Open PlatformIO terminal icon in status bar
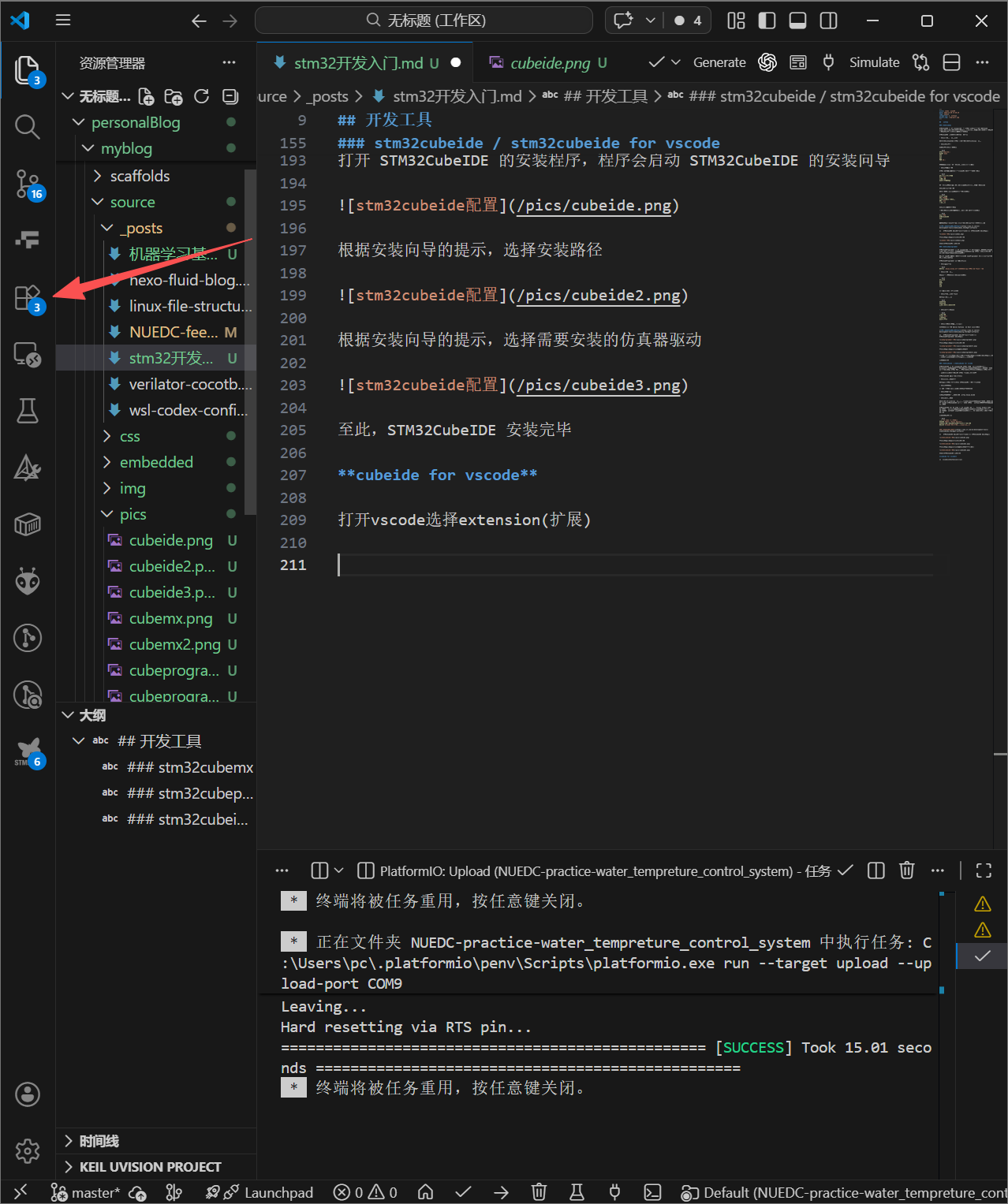 [652, 1192]
